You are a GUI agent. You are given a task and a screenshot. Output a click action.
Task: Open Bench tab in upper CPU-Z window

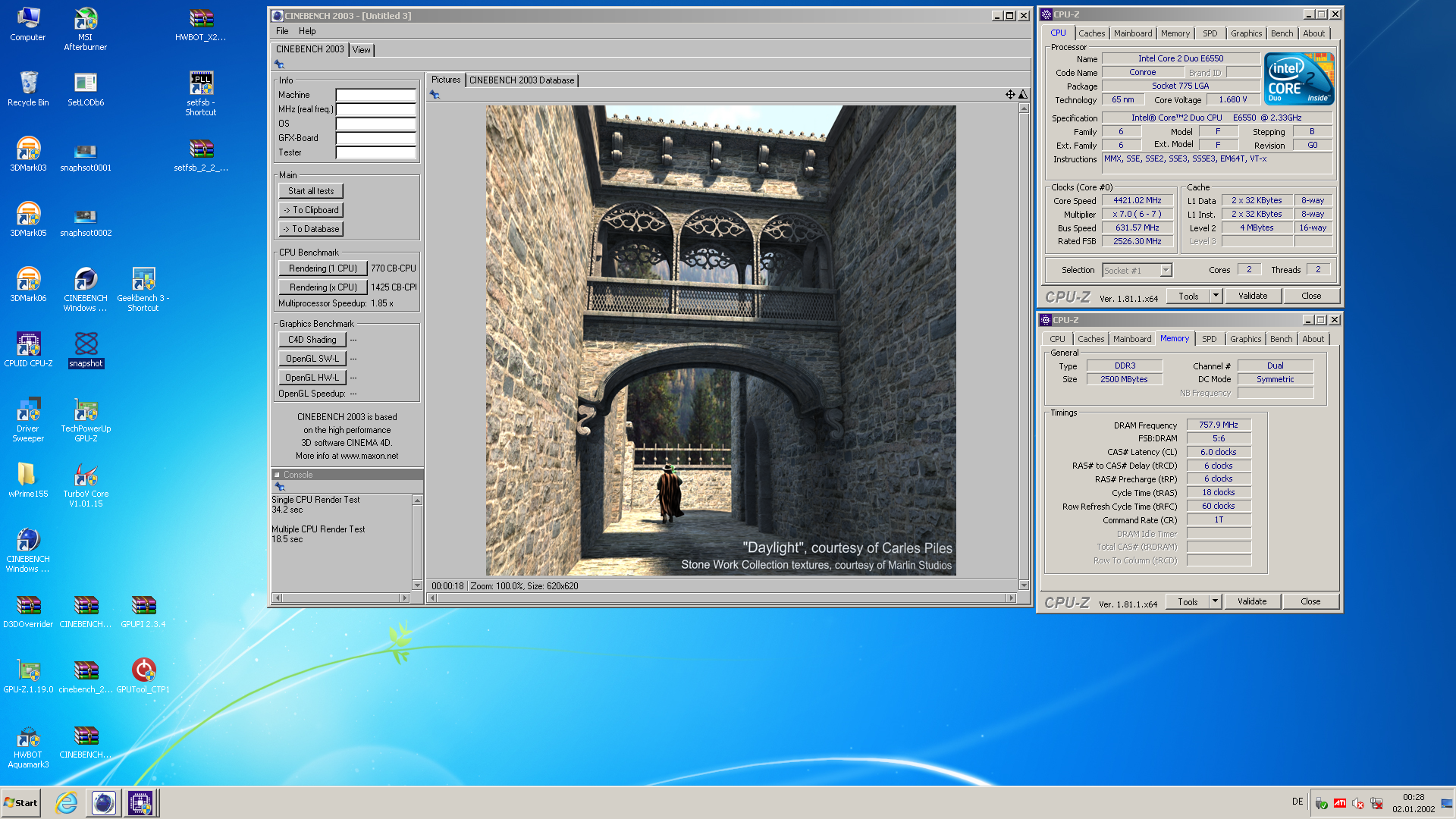(x=1282, y=33)
